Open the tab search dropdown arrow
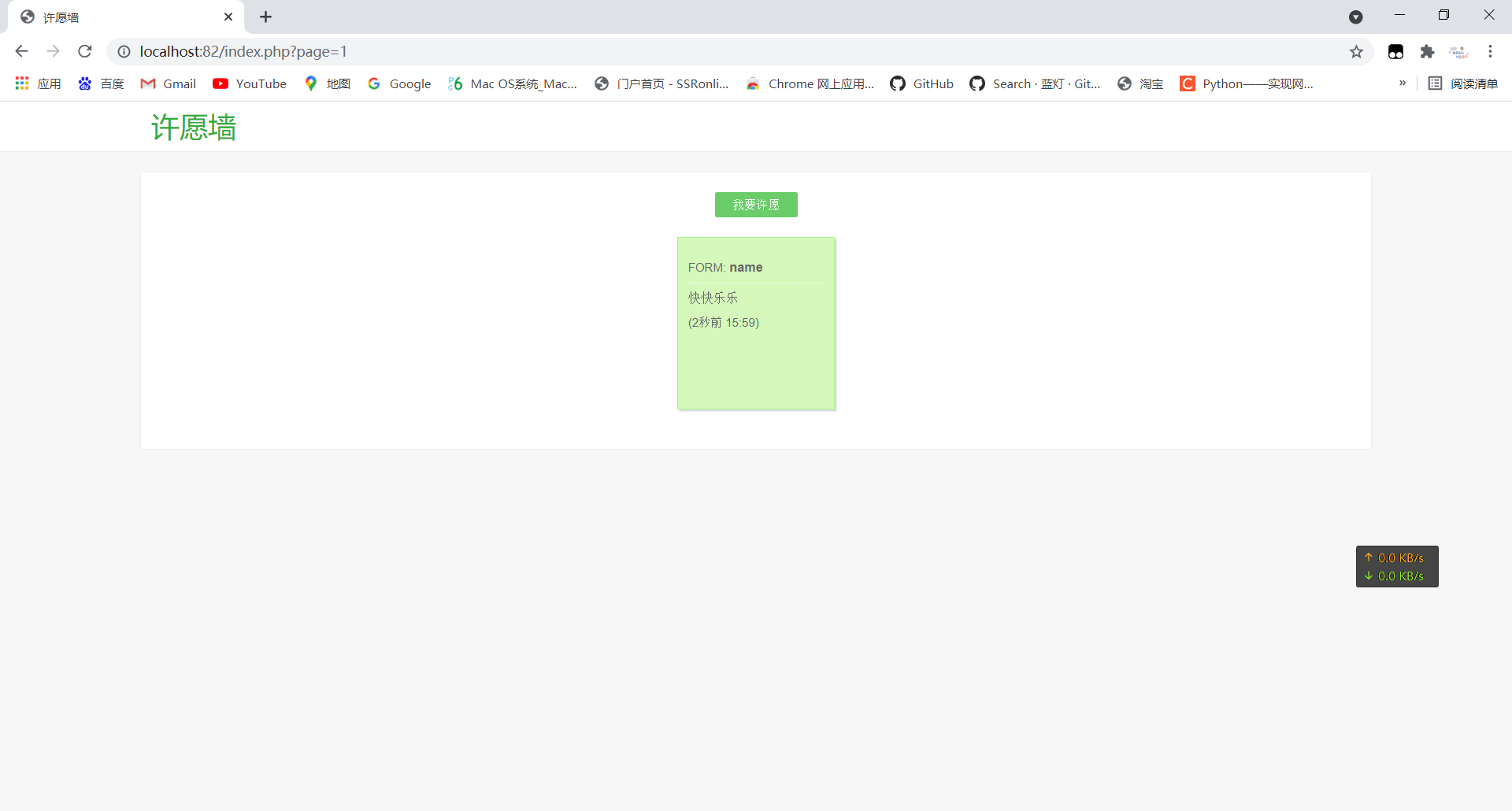Image resolution: width=1512 pixels, height=811 pixels. (x=1355, y=17)
